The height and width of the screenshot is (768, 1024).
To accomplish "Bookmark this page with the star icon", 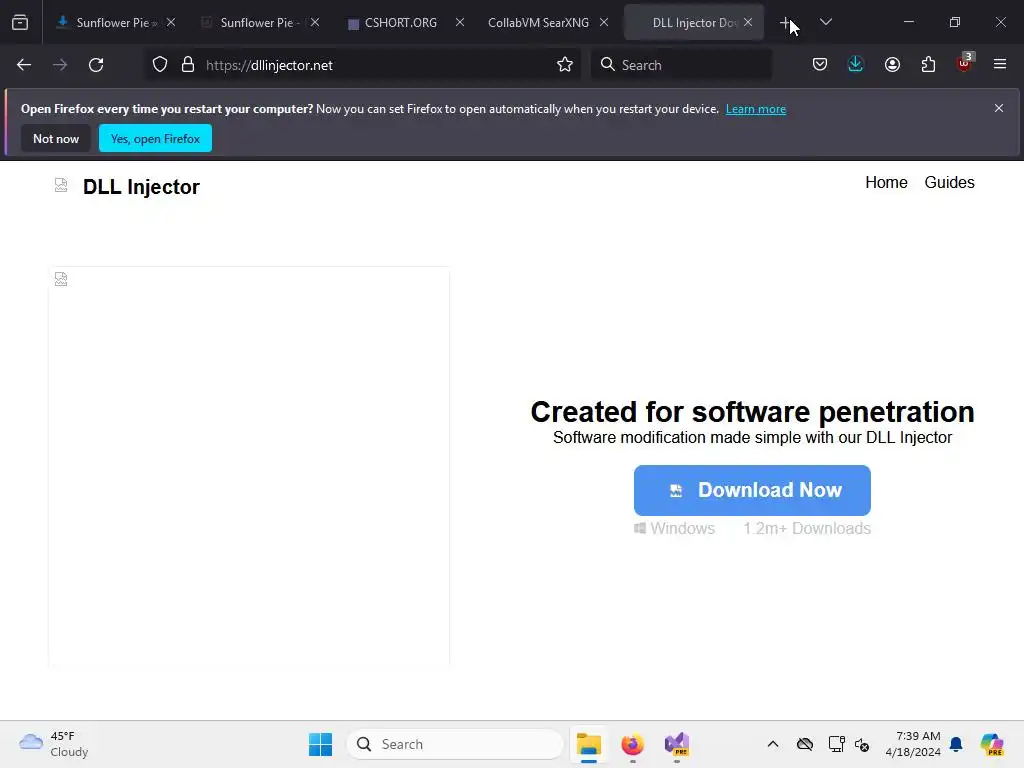I will (x=565, y=65).
